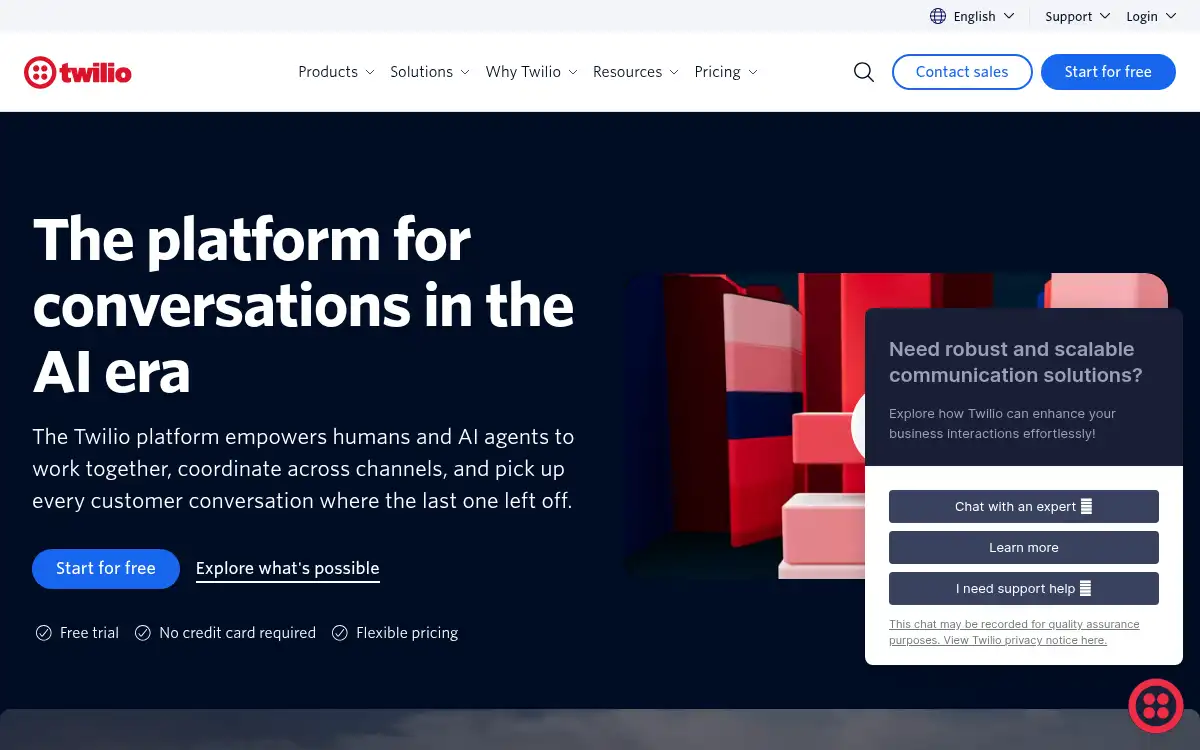This screenshot has width=1200, height=750.
Task: Open the search magnifier icon
Action: point(864,72)
